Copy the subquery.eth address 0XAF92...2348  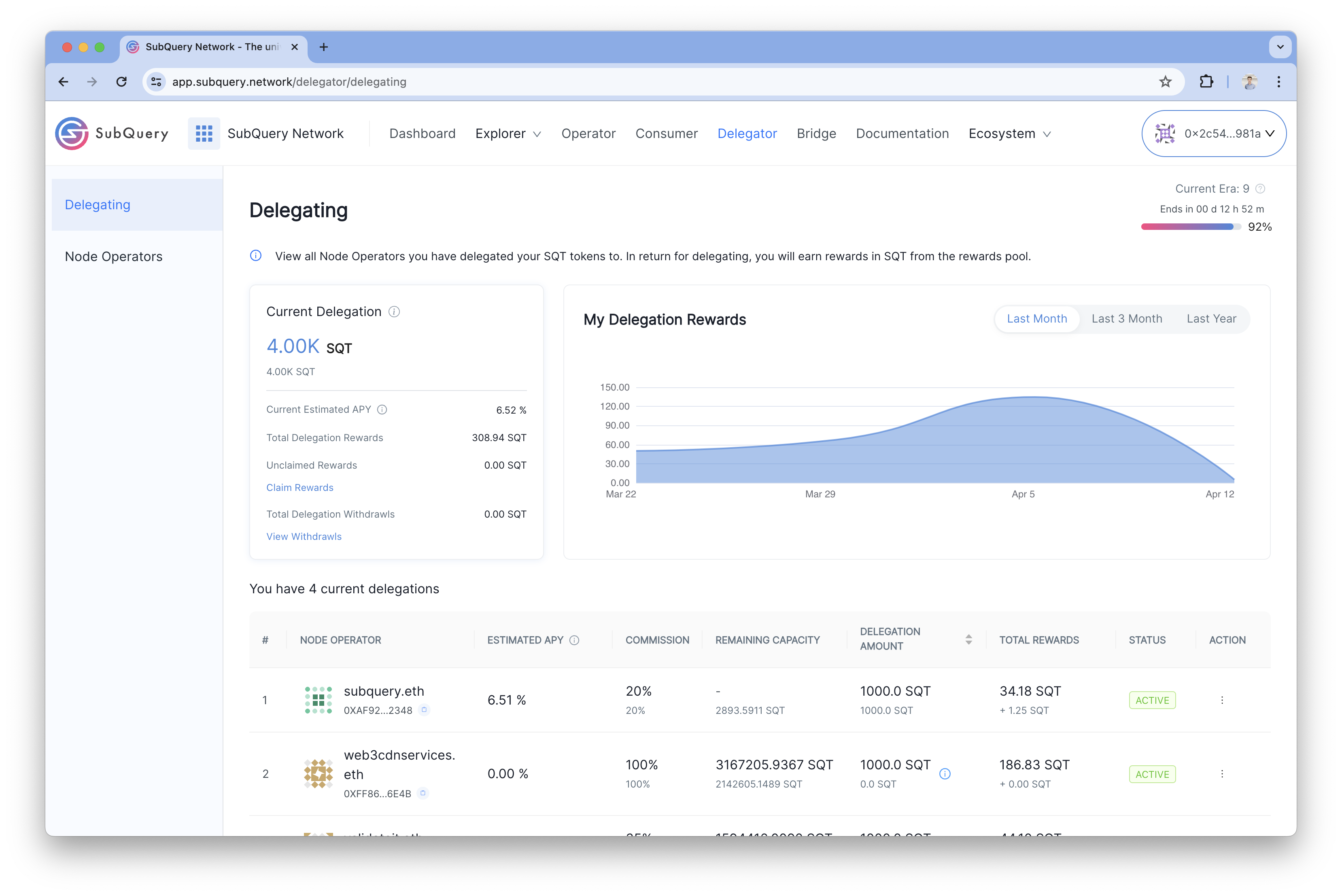(x=425, y=710)
